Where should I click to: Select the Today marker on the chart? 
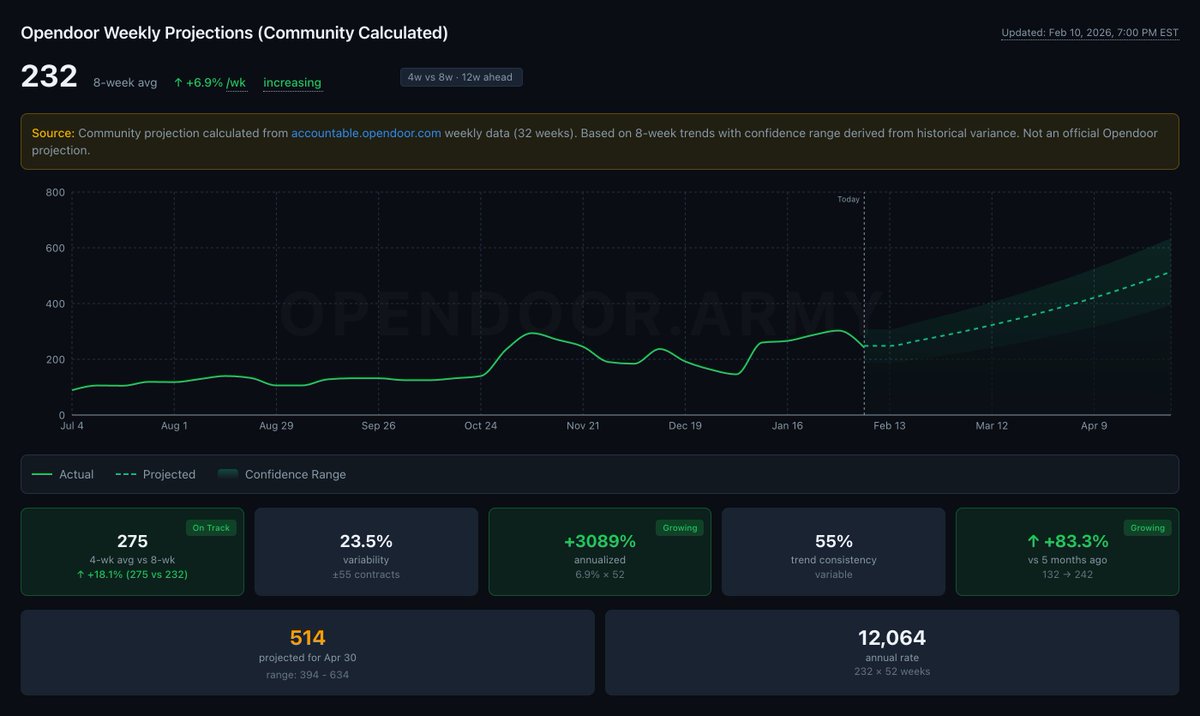click(847, 199)
